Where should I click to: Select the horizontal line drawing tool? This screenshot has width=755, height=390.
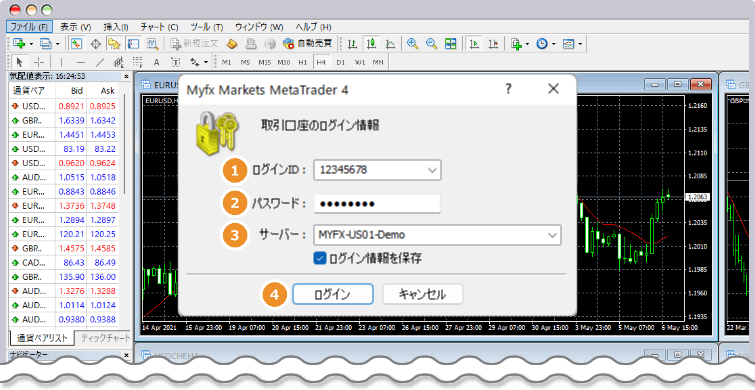coord(81,62)
